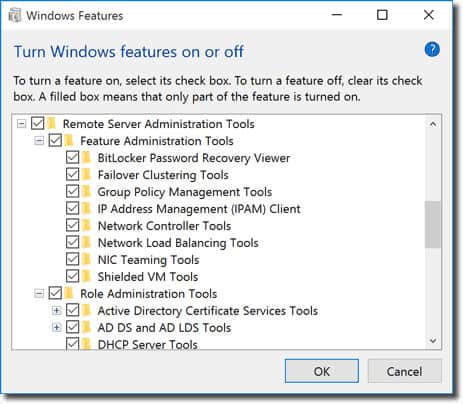This screenshot has width=463, height=404.
Task: Click folder icon beside Remote Server Administration Tools
Action: click(x=52, y=124)
